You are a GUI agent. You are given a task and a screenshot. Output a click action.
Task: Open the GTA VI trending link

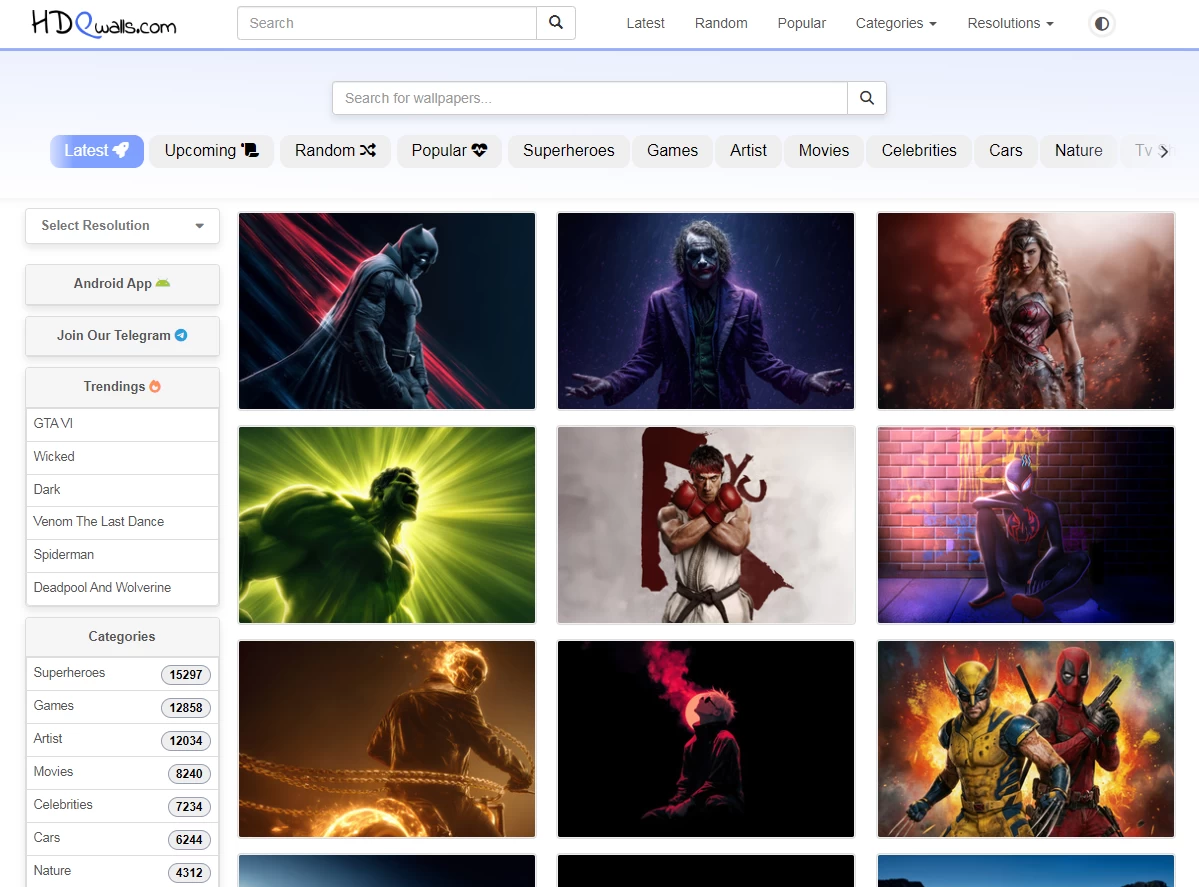pos(54,424)
